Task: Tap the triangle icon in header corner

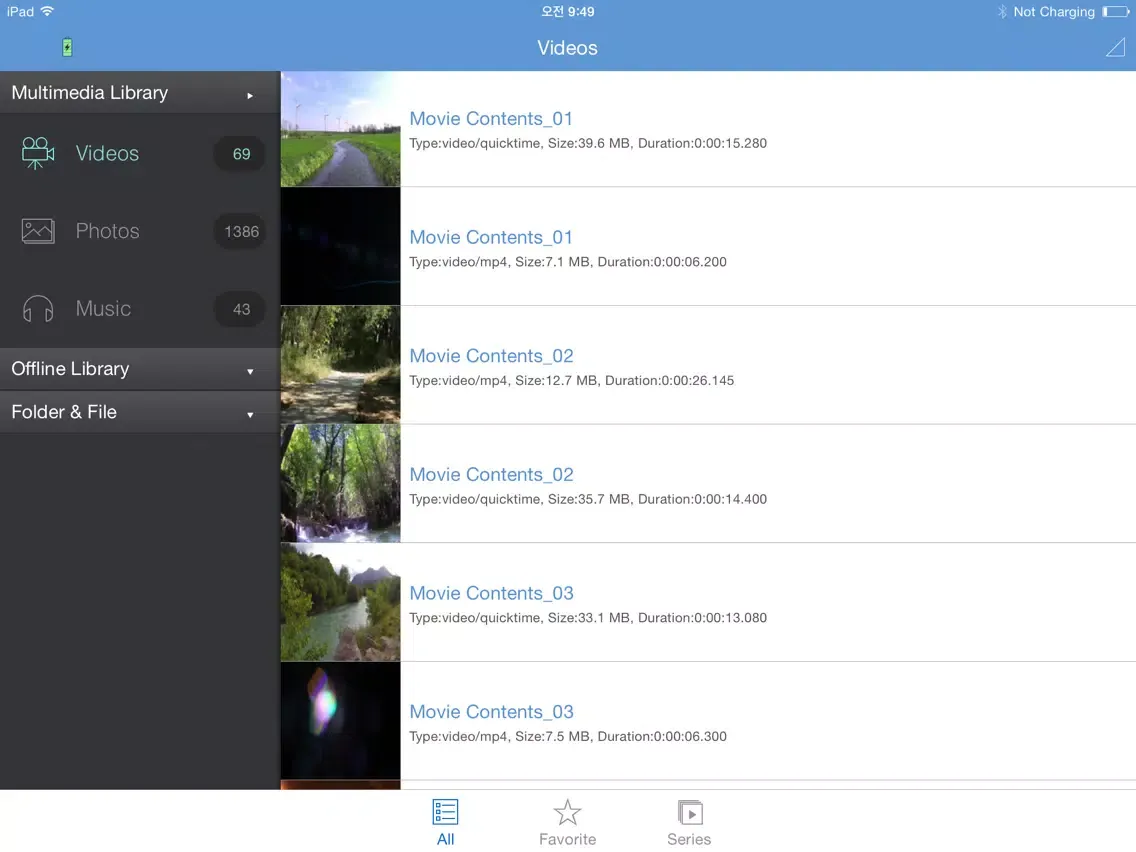Action: coord(1115,47)
